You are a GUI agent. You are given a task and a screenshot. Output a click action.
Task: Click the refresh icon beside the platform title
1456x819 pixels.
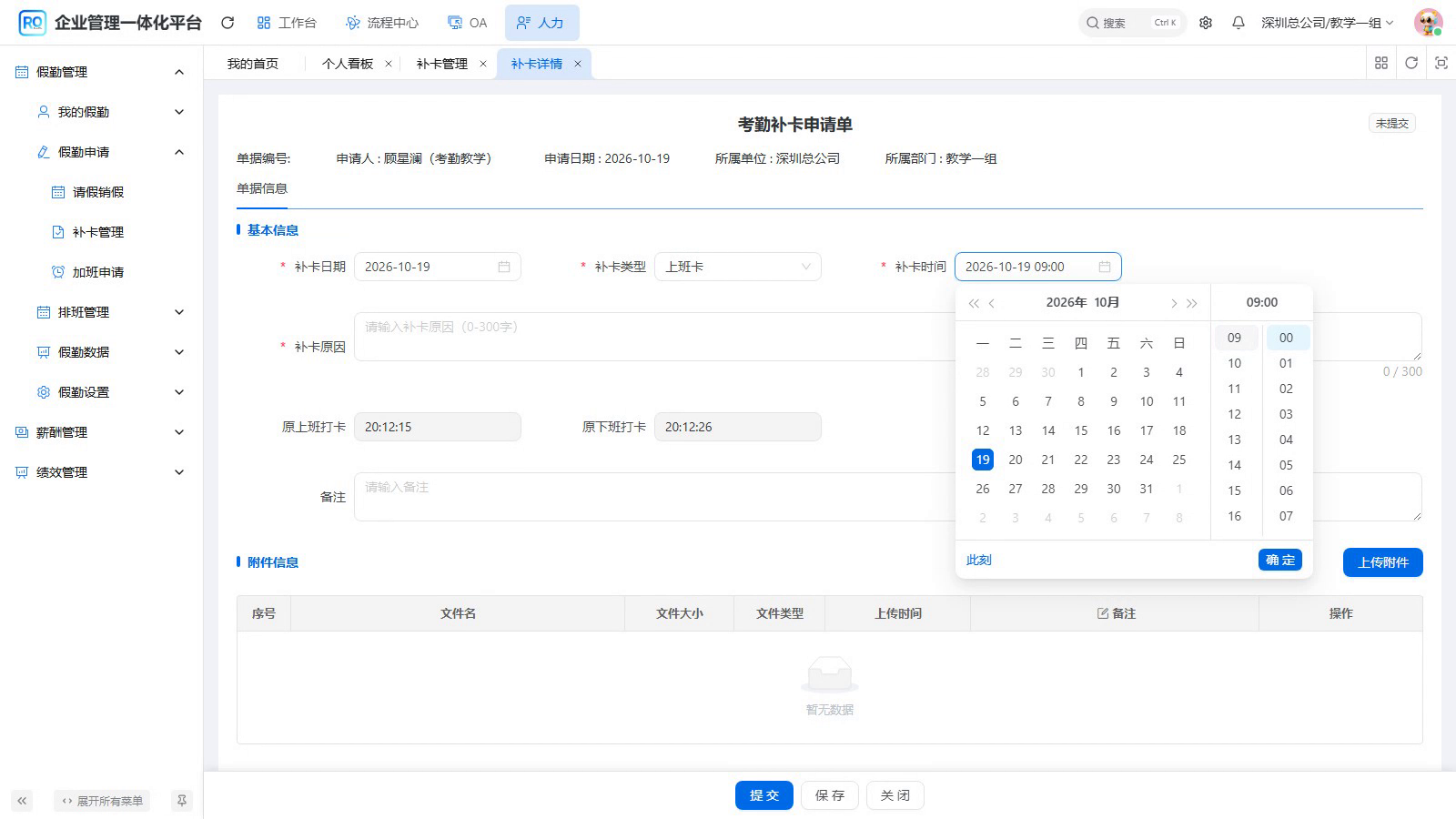coord(227,23)
